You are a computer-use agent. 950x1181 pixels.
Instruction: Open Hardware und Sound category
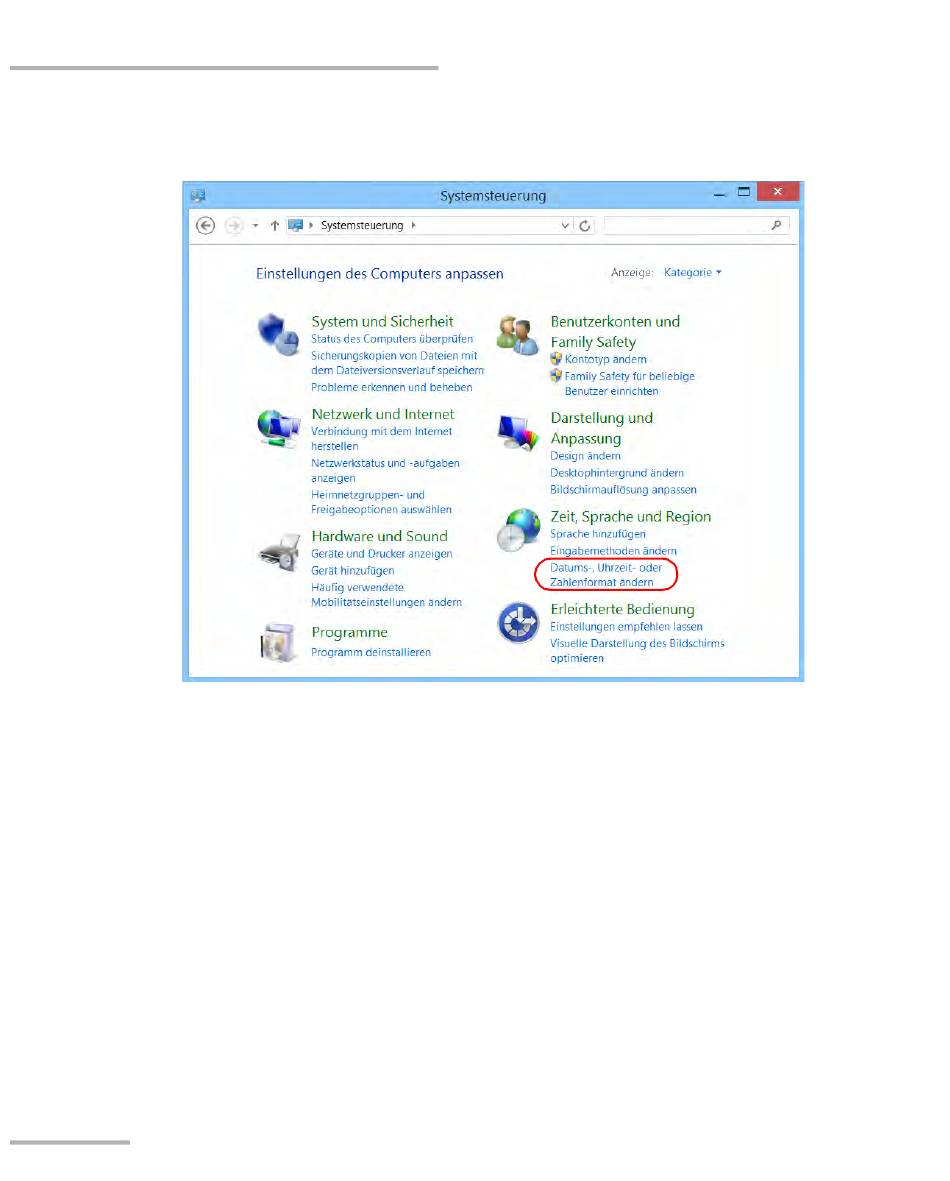380,536
